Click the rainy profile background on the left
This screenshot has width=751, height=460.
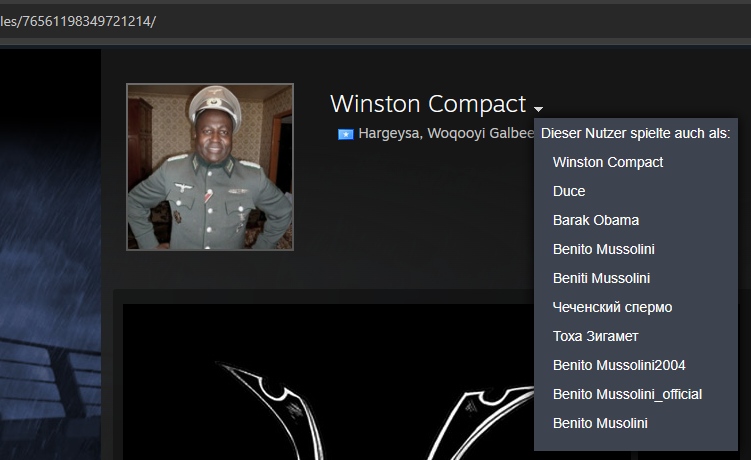[50, 250]
